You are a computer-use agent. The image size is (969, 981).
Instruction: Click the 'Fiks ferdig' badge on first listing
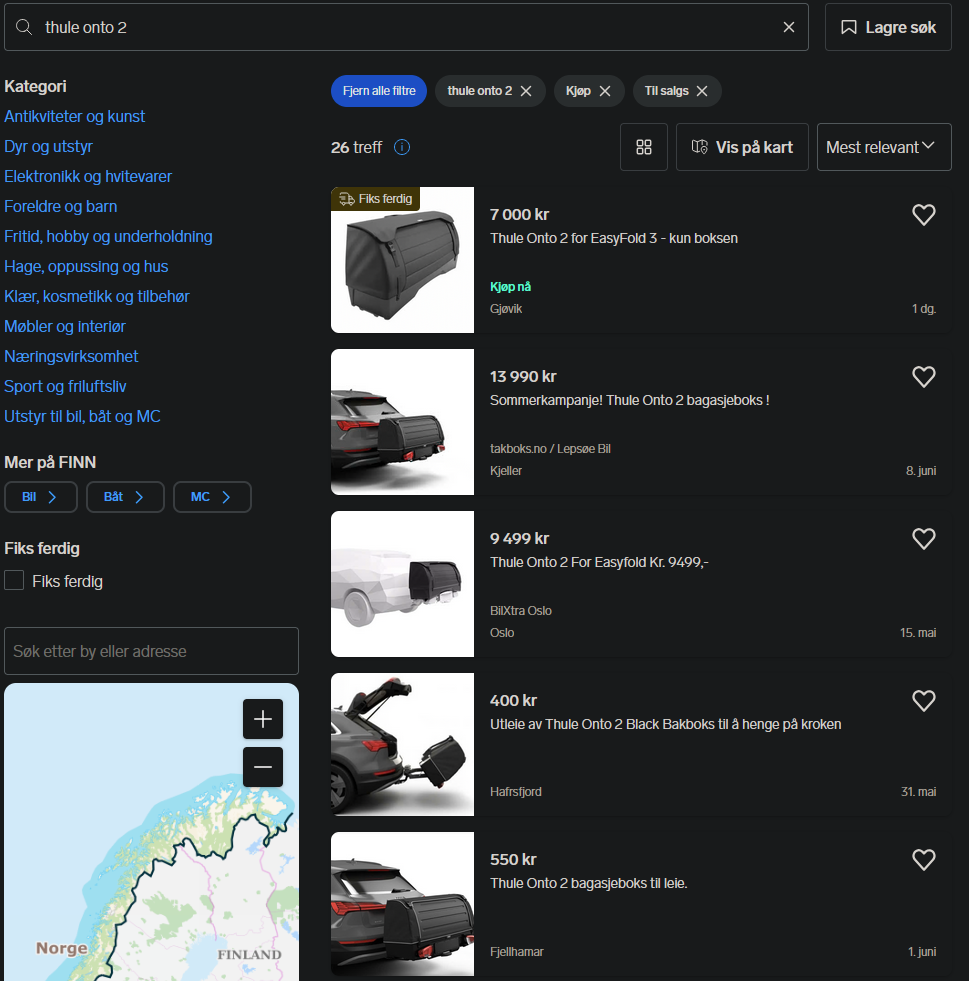[x=375, y=199]
